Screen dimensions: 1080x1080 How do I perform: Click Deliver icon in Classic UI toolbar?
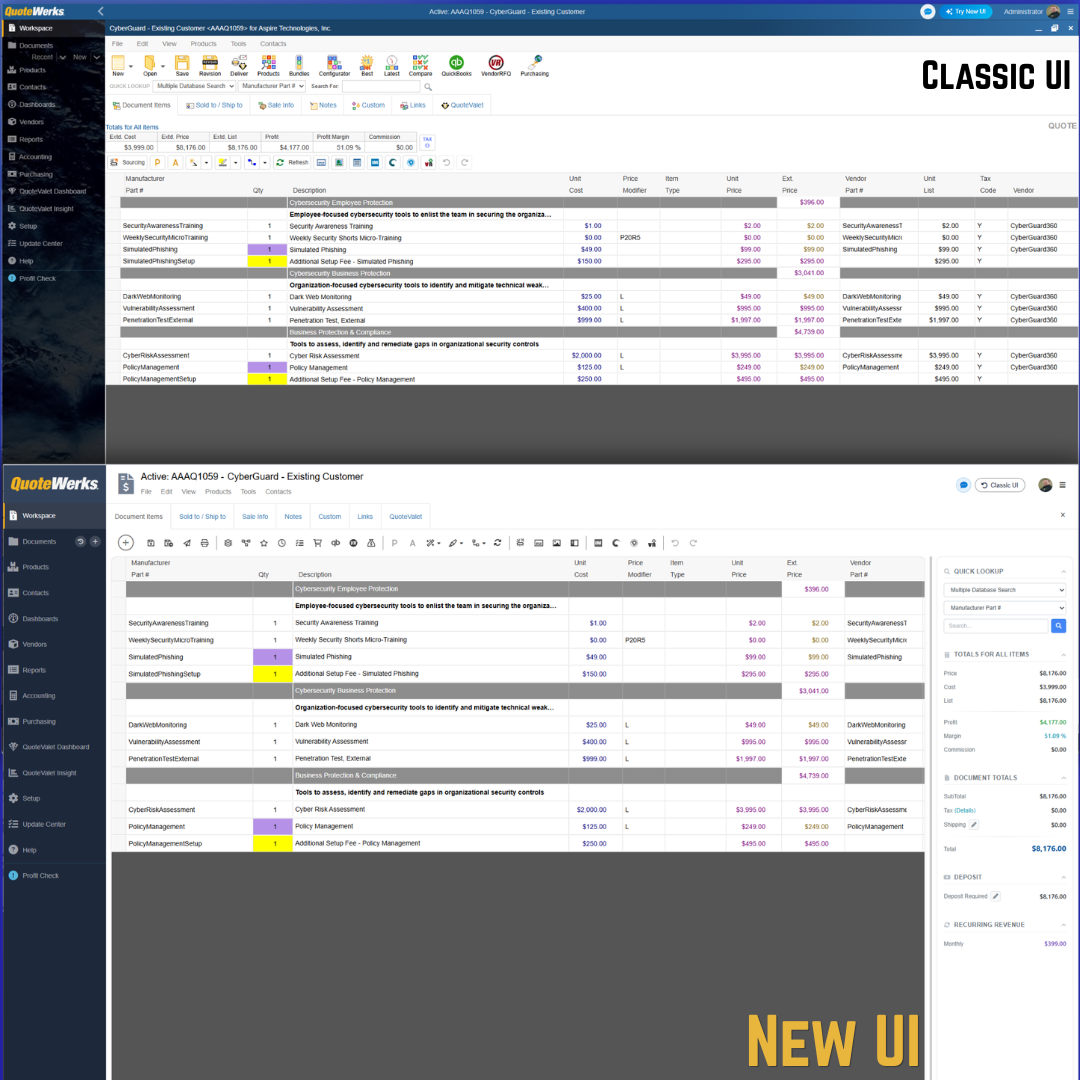point(239,65)
